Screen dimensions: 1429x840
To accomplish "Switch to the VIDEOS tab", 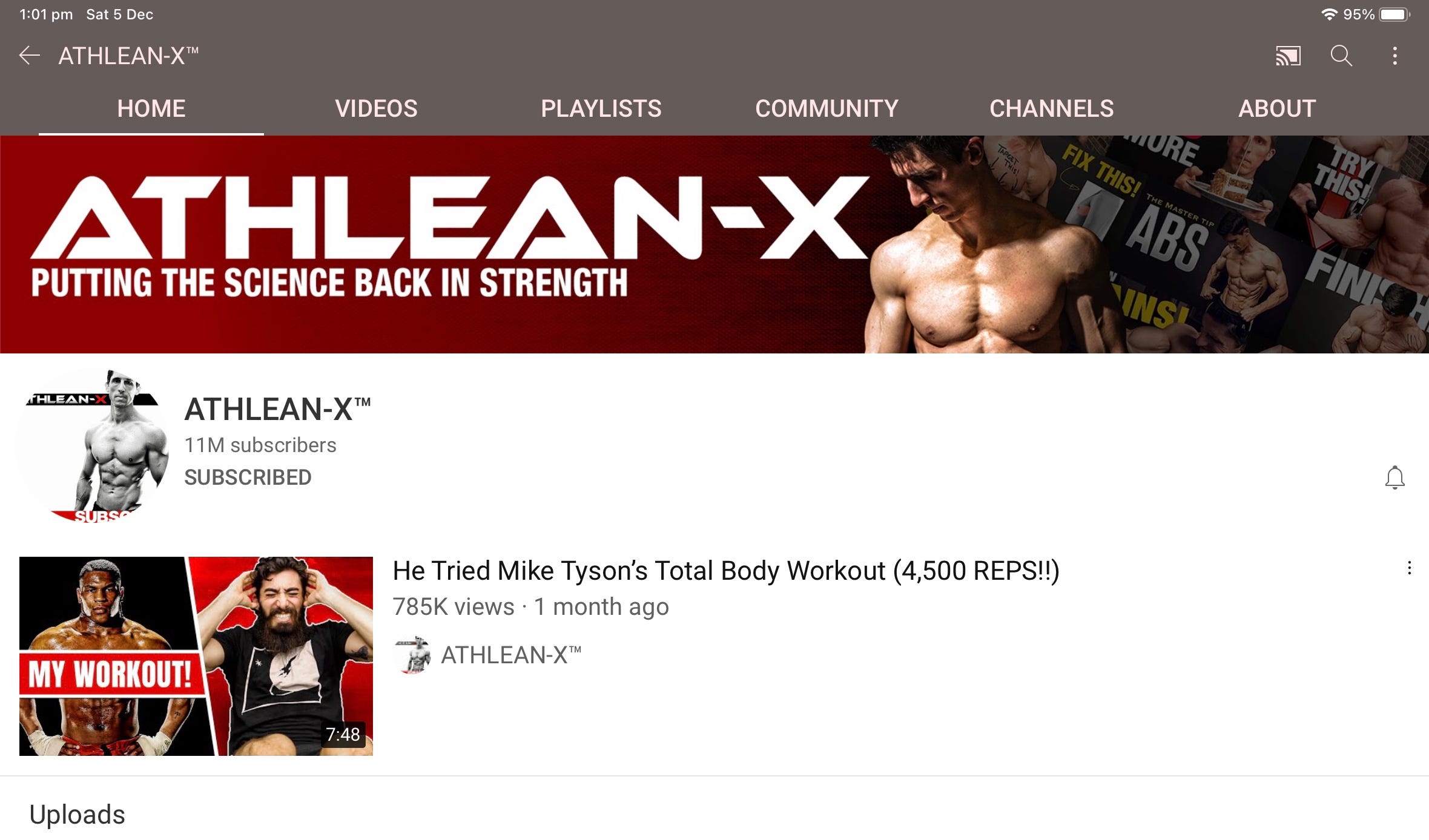I will pos(376,108).
